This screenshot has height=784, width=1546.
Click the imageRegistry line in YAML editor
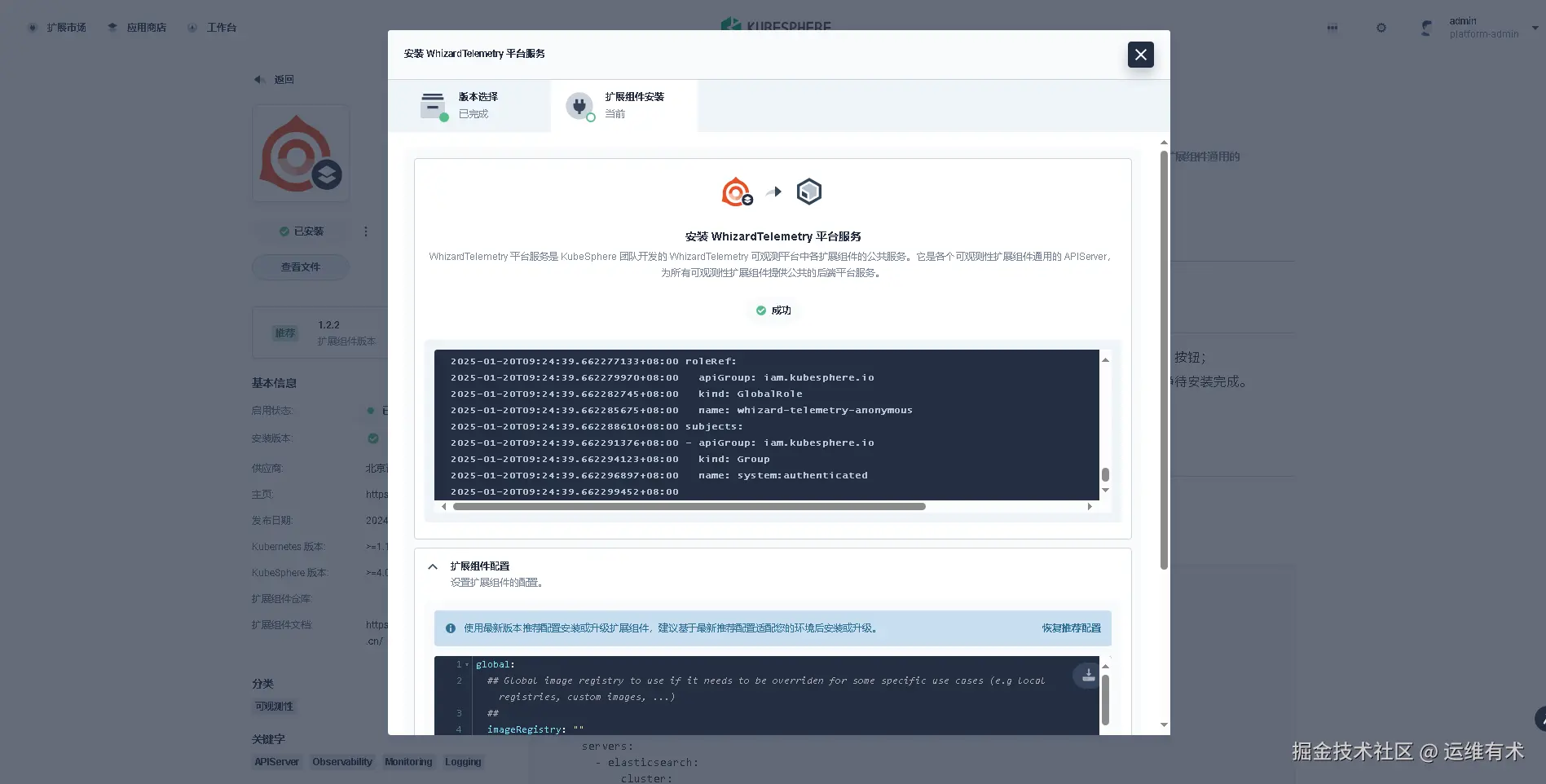(x=535, y=729)
